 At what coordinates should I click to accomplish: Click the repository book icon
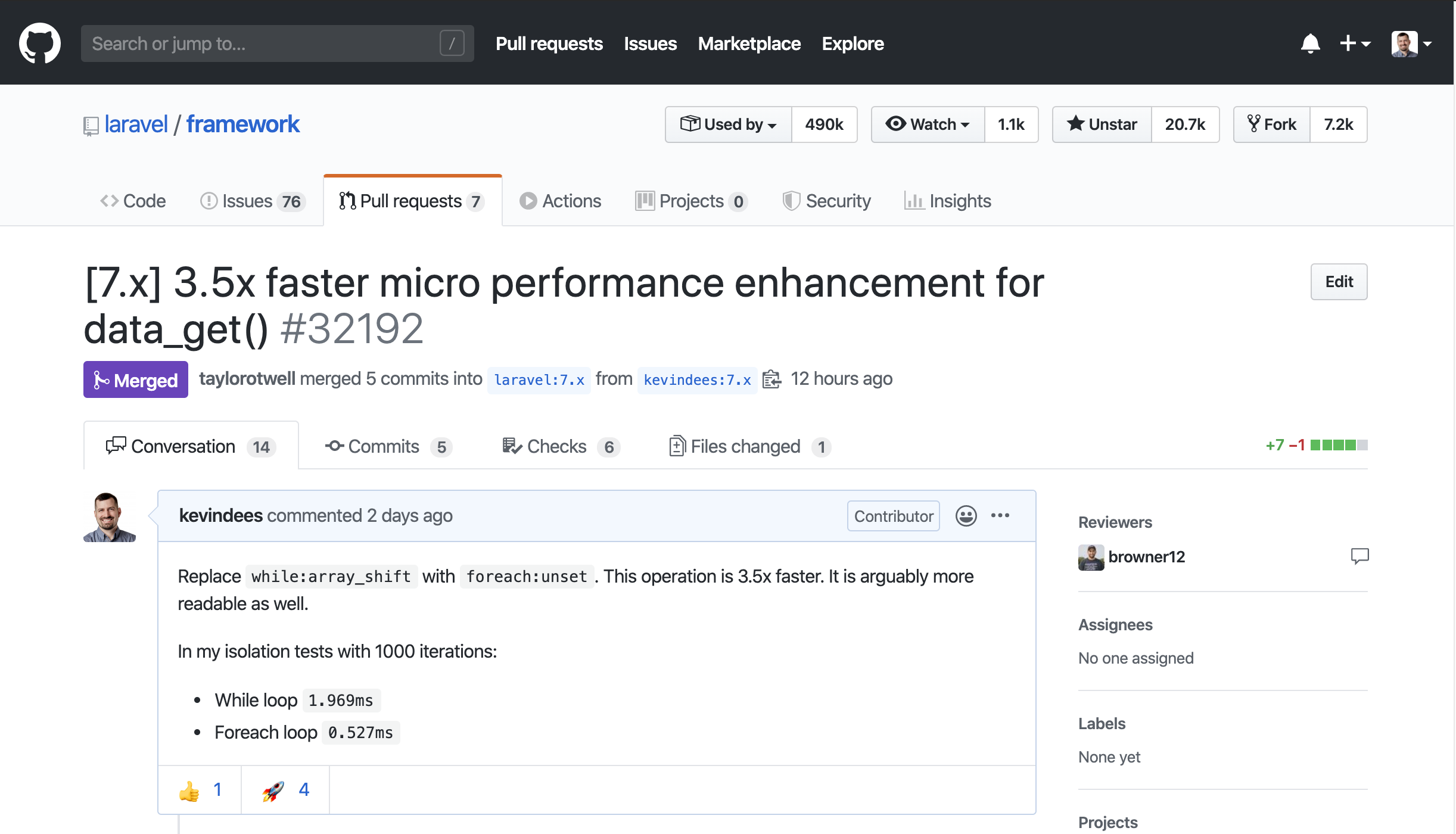pos(91,126)
